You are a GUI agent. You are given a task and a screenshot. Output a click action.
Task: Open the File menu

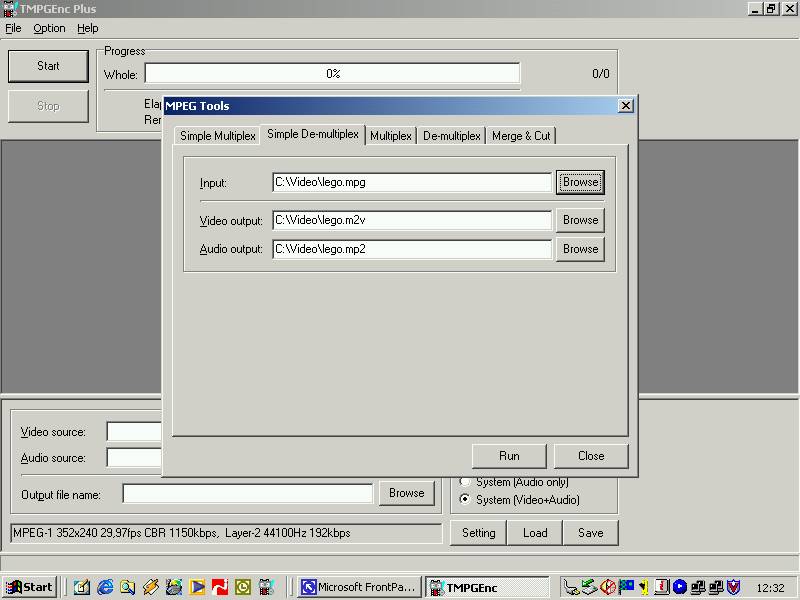[13, 29]
